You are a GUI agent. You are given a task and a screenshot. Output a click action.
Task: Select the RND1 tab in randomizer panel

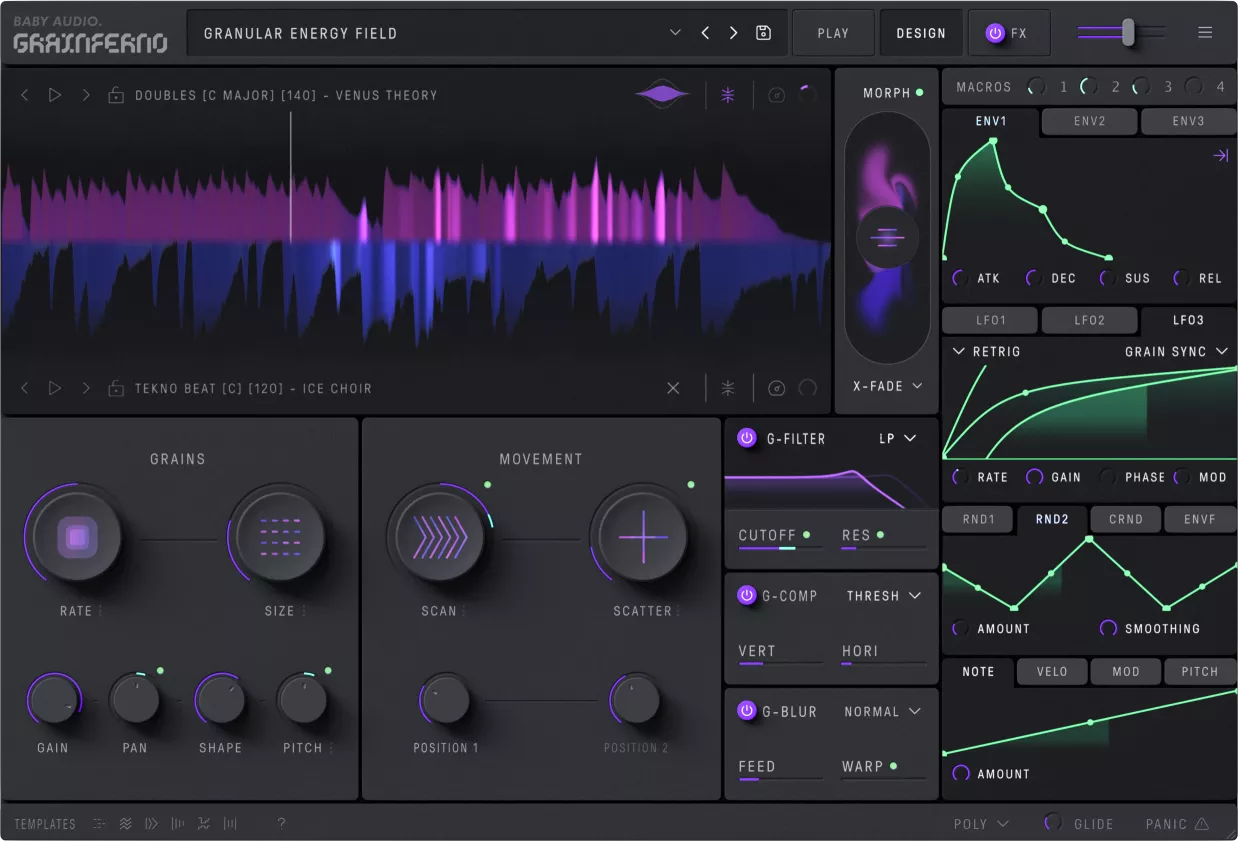click(x=977, y=519)
